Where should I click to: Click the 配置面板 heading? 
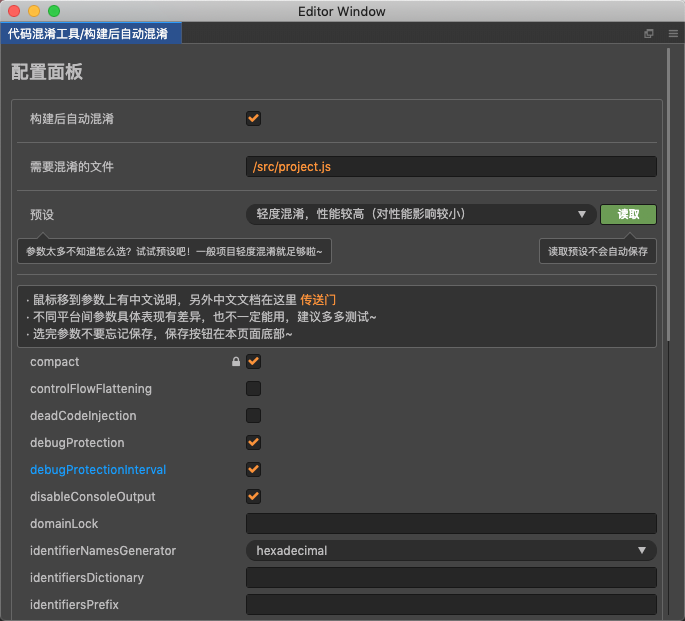47,72
